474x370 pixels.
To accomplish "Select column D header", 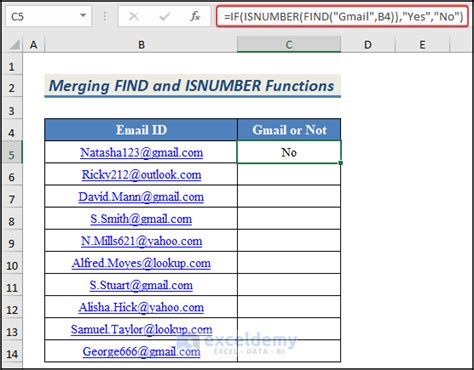I will pyautogui.click(x=368, y=45).
